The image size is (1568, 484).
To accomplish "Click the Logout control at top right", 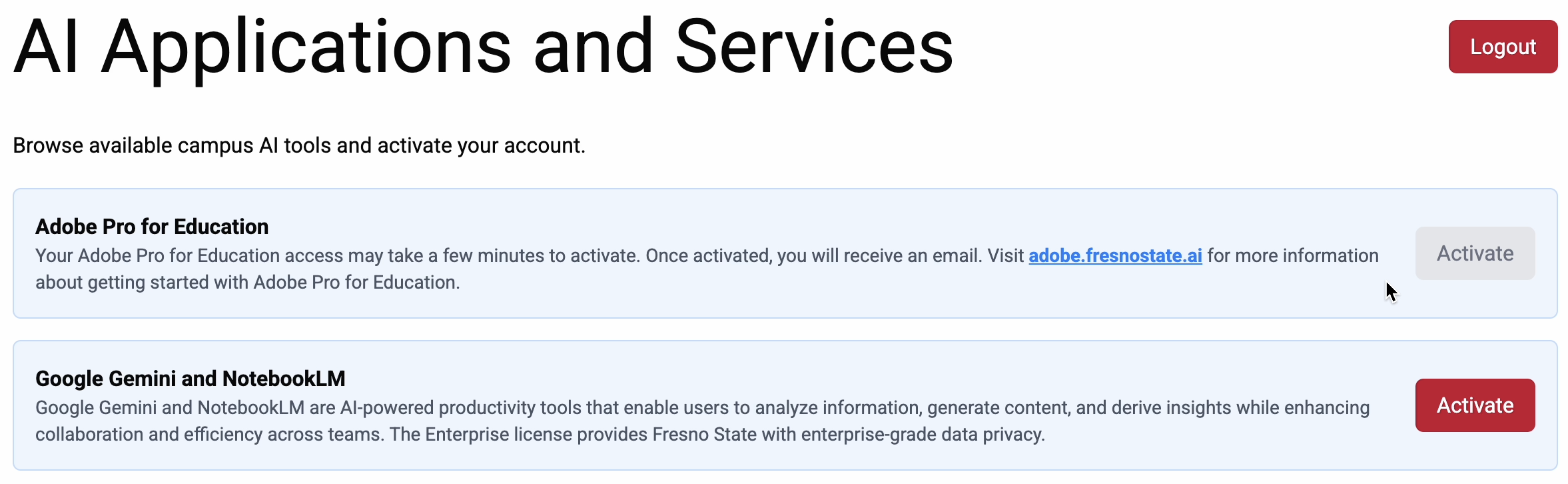I will pyautogui.click(x=1503, y=46).
